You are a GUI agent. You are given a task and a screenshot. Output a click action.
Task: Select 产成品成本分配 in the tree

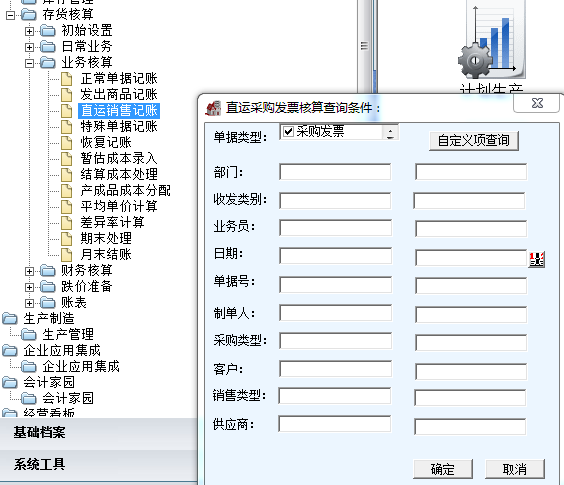tap(126, 190)
